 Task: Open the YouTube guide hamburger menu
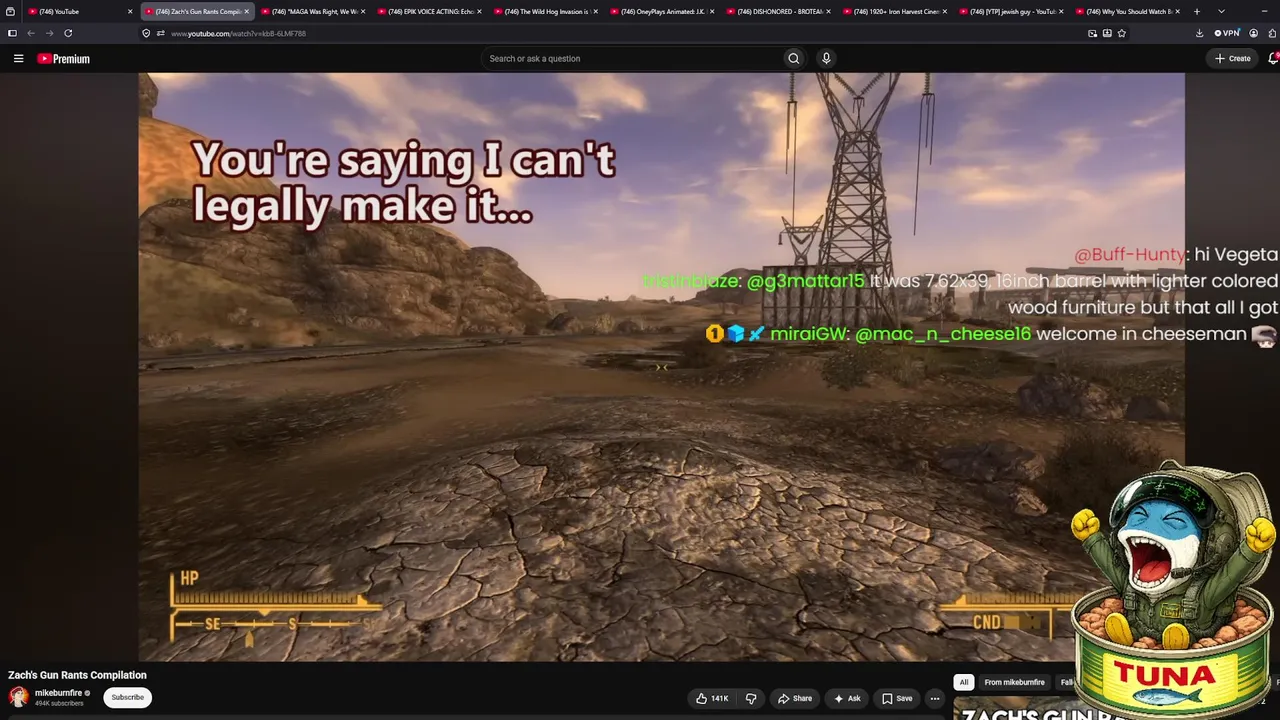(x=18, y=59)
